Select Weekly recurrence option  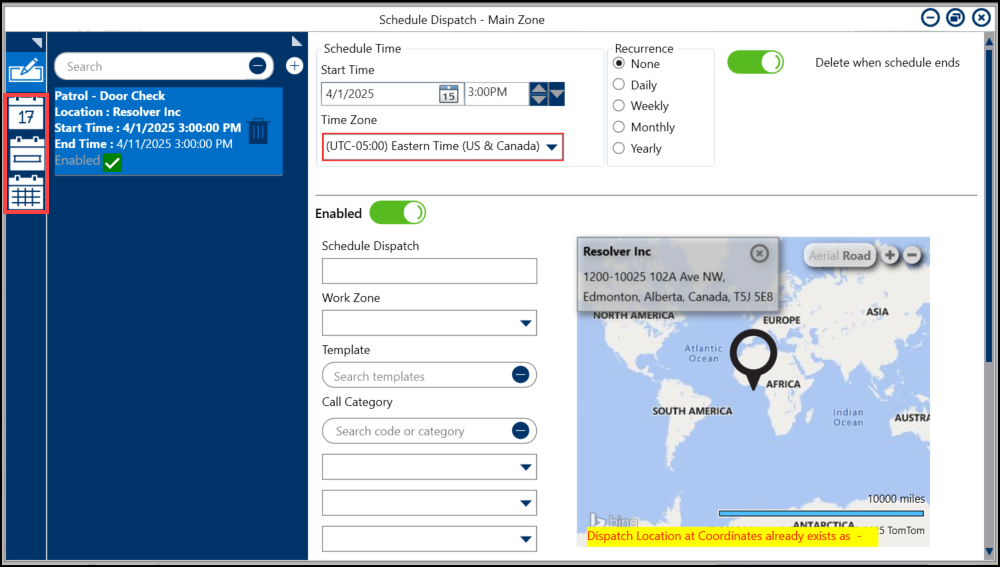point(619,105)
